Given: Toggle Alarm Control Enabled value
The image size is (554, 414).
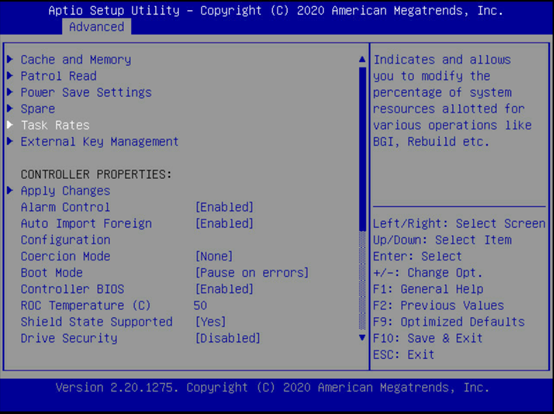Looking at the screenshot, I should coord(225,207).
